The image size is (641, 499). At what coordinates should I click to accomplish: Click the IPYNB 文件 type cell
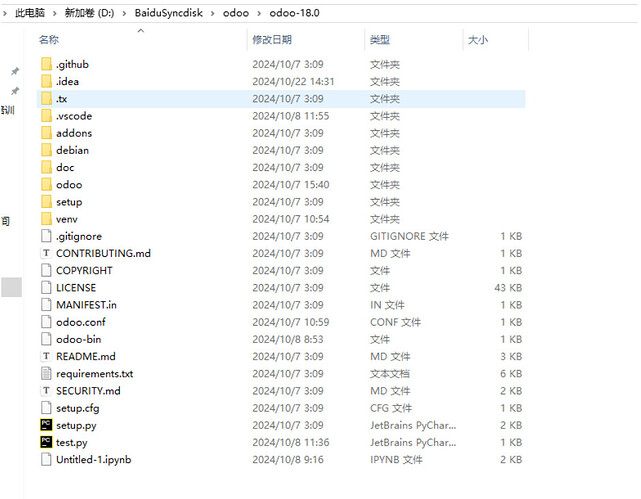(396, 459)
